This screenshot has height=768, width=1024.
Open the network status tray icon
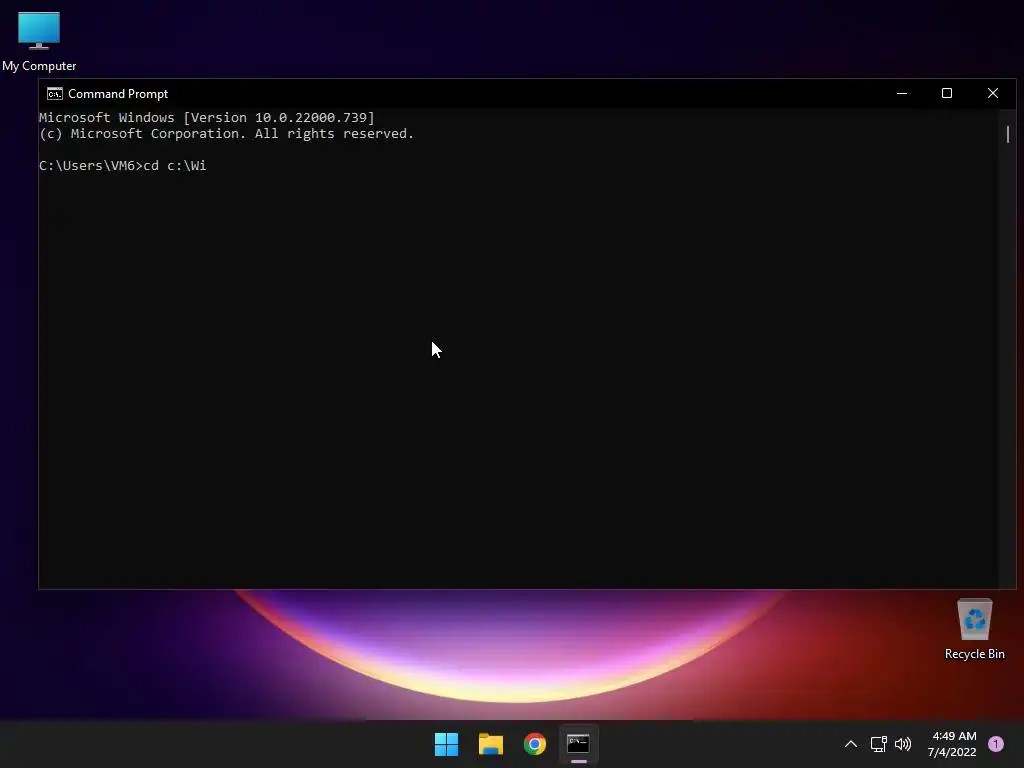[x=878, y=744]
